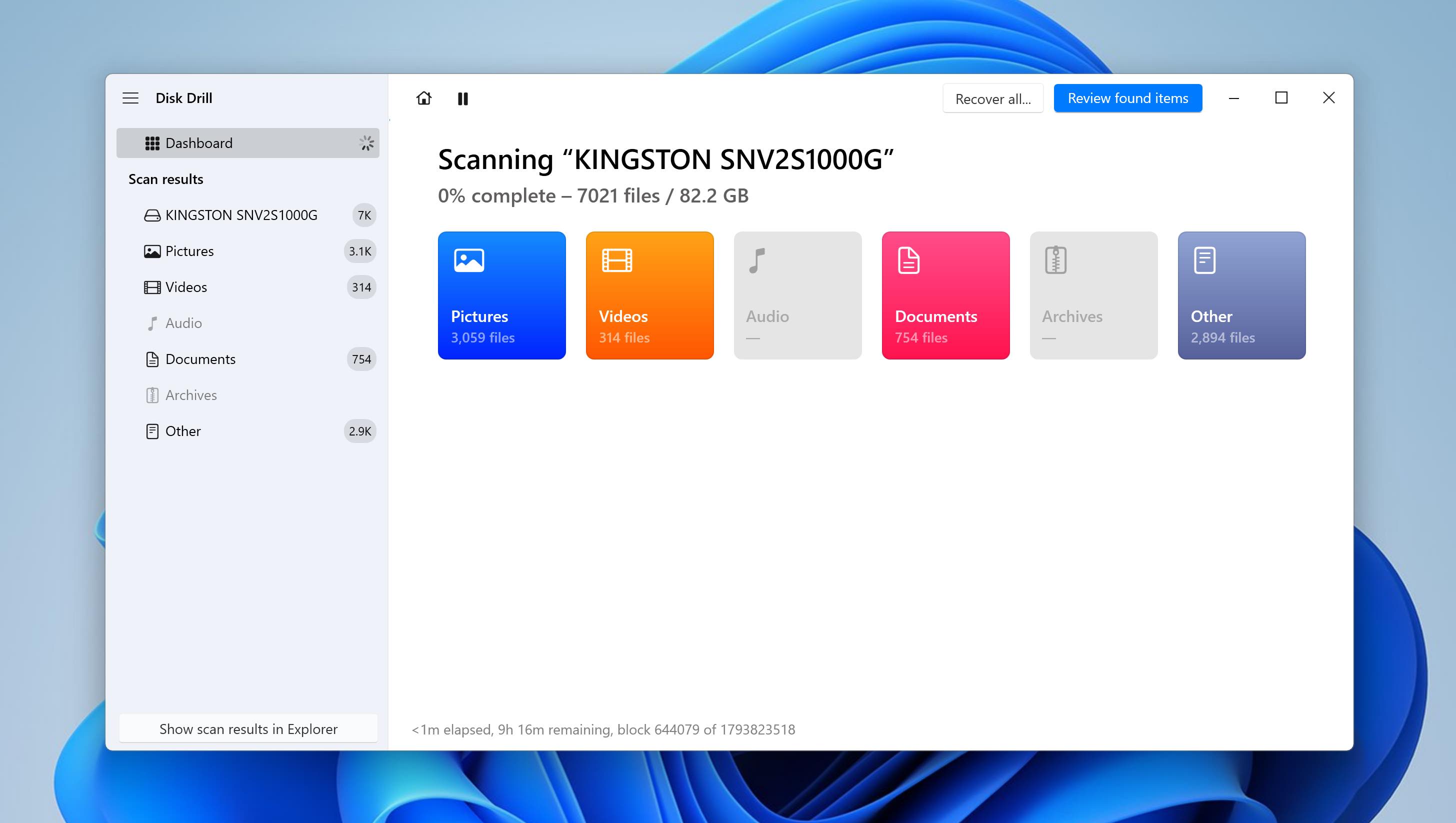Click the Archives zip icon in the sidebar
The height and width of the screenshot is (823, 1456).
click(x=151, y=394)
